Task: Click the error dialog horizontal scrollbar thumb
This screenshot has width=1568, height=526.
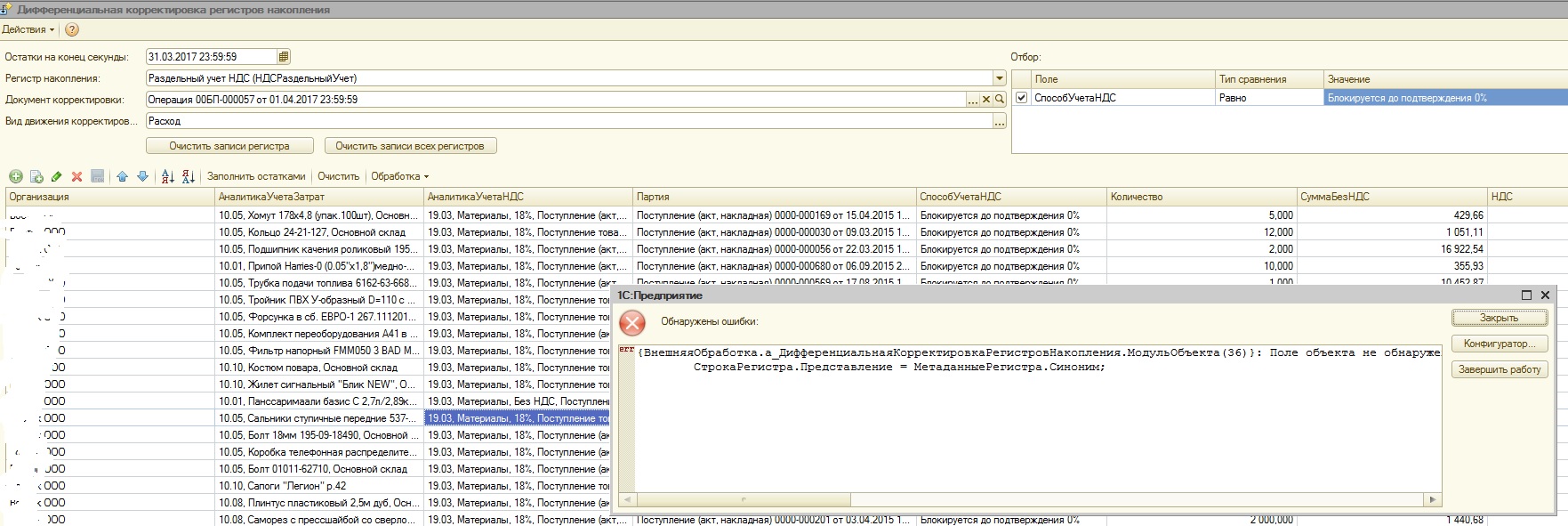Action: point(743,500)
